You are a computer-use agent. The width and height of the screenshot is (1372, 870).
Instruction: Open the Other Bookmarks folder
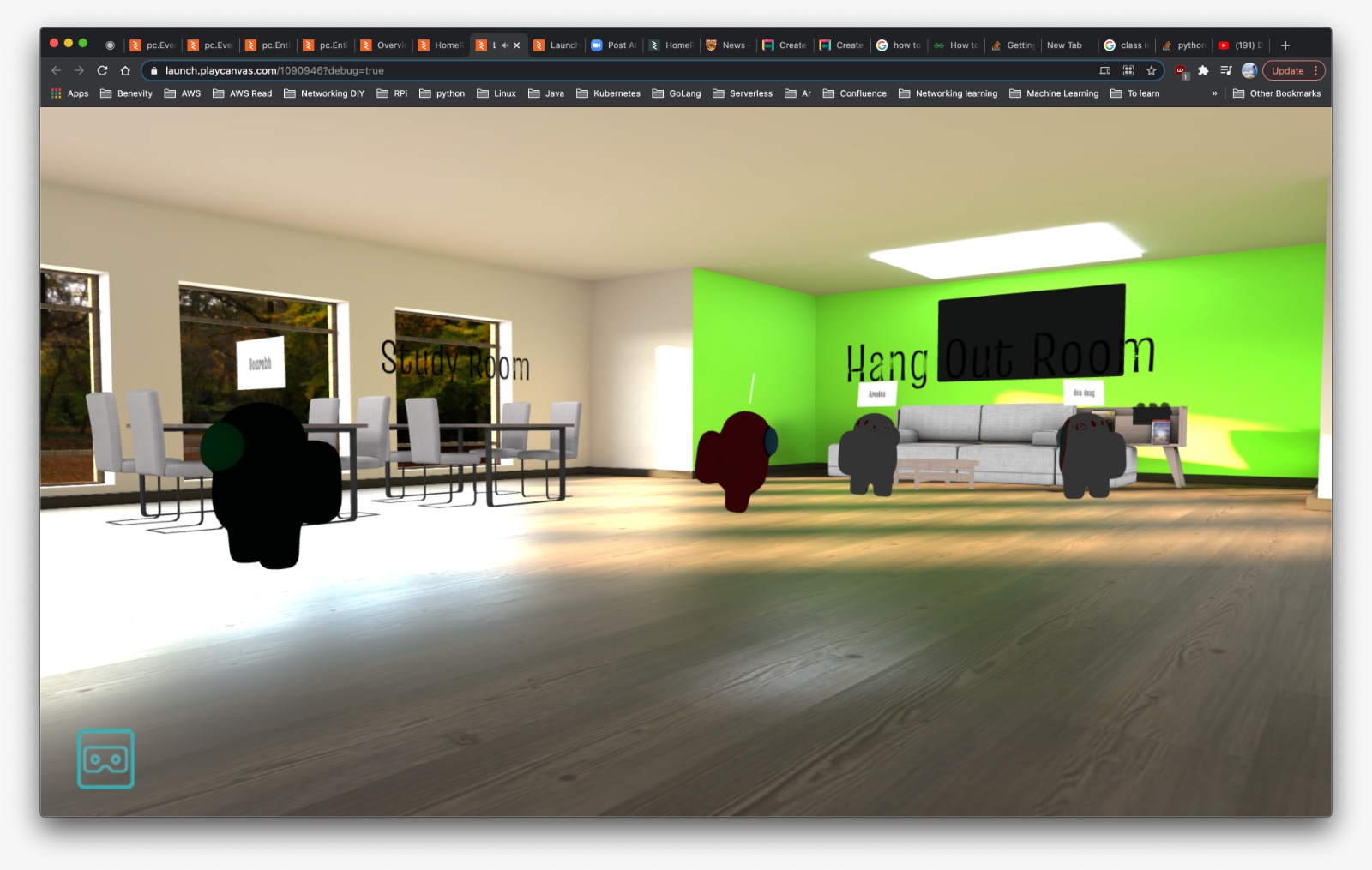[x=1277, y=93]
